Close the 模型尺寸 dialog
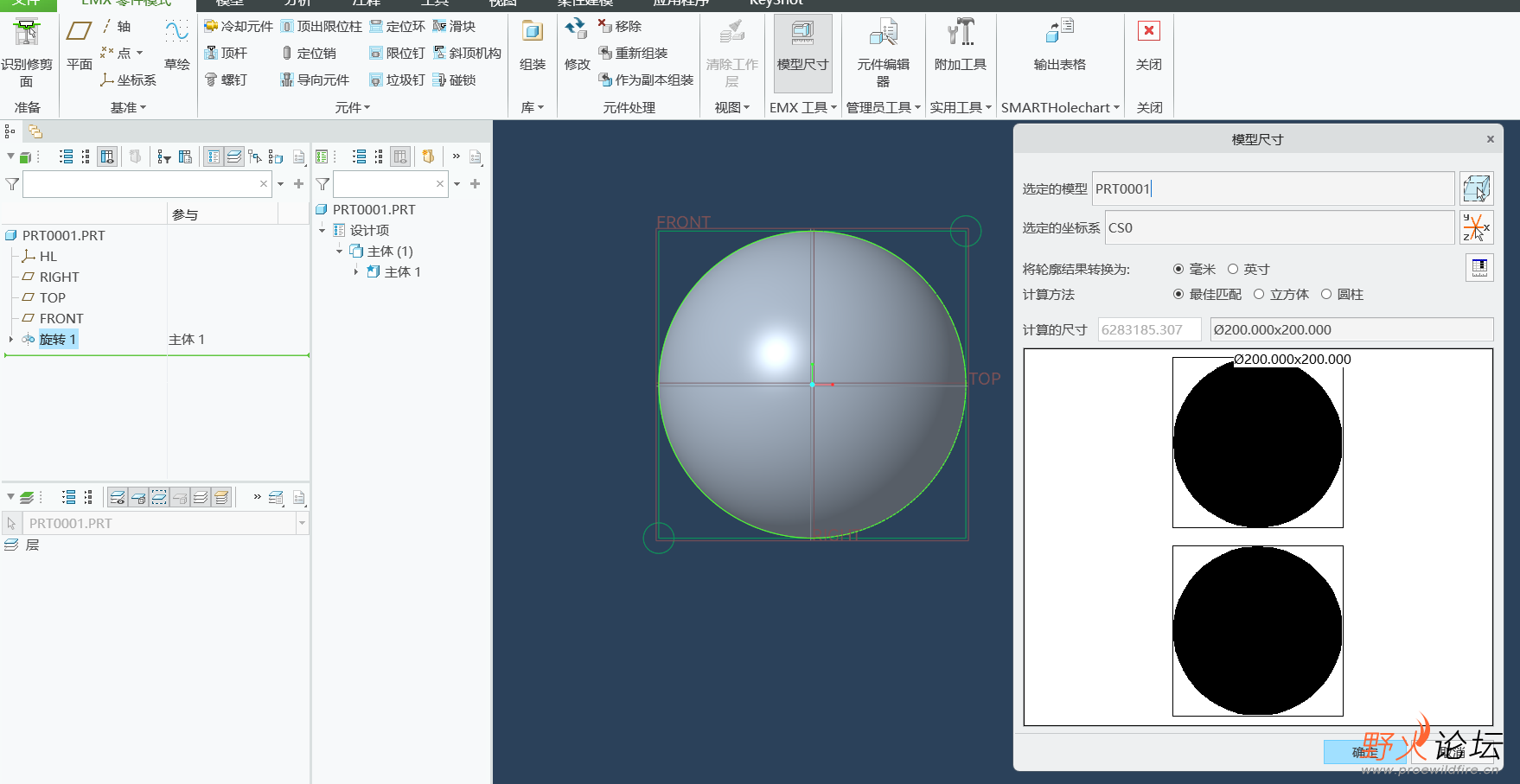Screen dimensions: 1520x784 (1490, 139)
